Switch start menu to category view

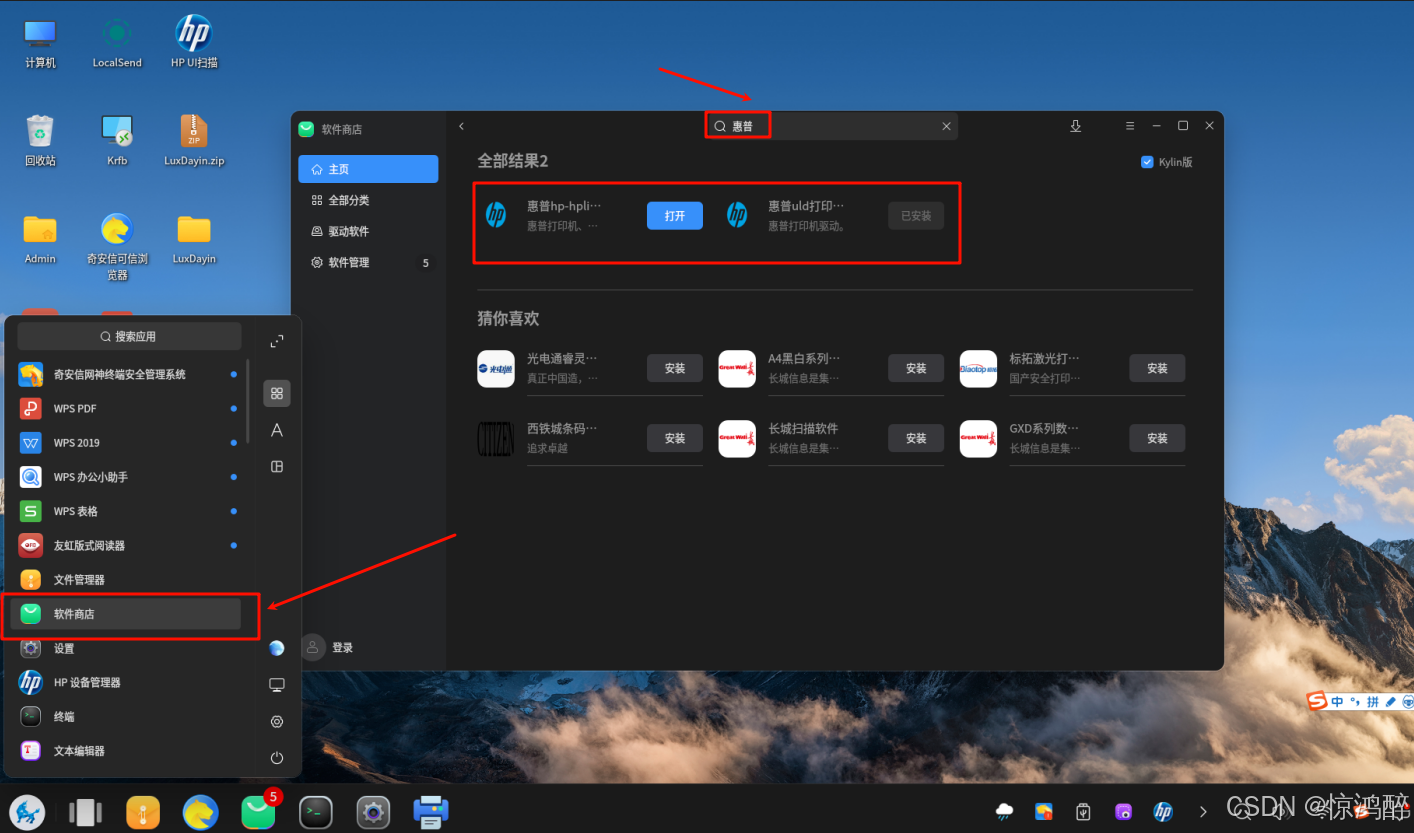coord(277,466)
